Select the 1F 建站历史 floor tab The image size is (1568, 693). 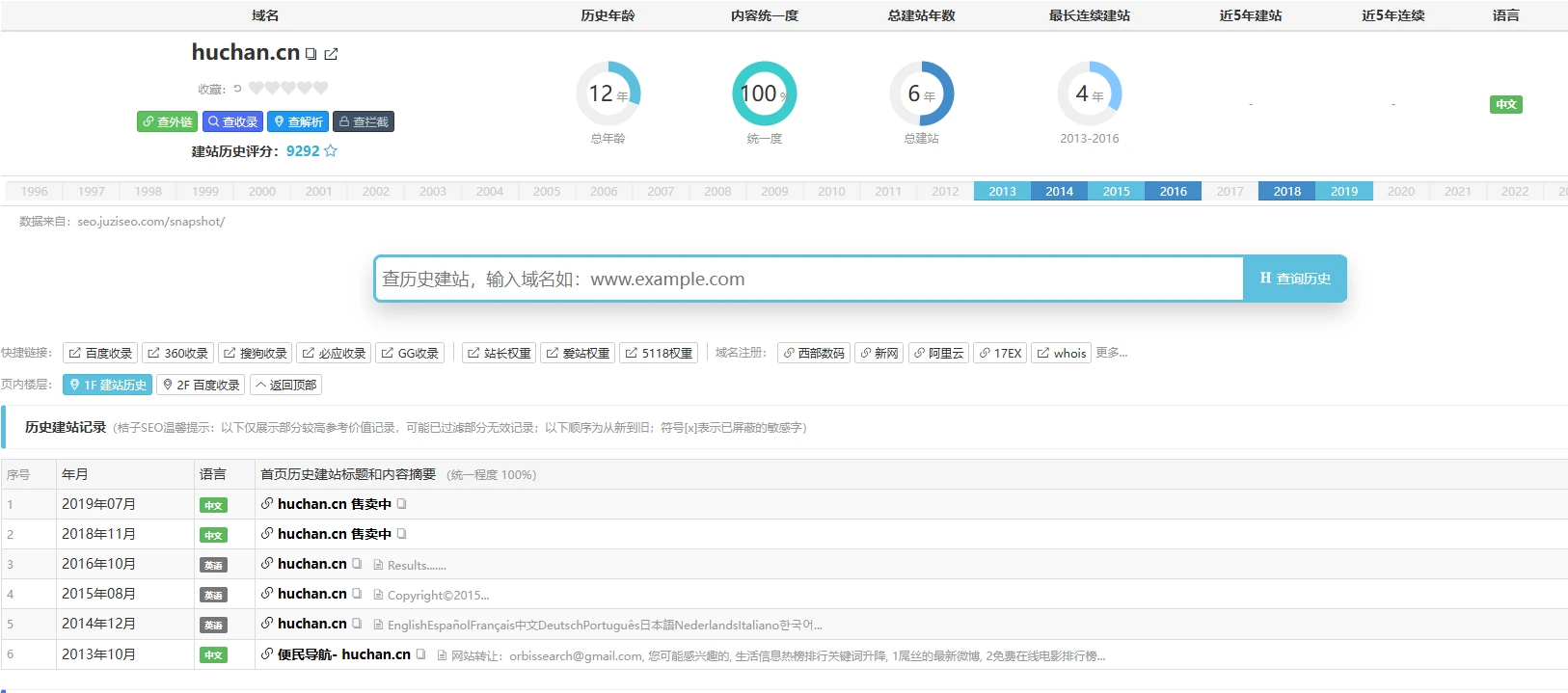(x=107, y=385)
